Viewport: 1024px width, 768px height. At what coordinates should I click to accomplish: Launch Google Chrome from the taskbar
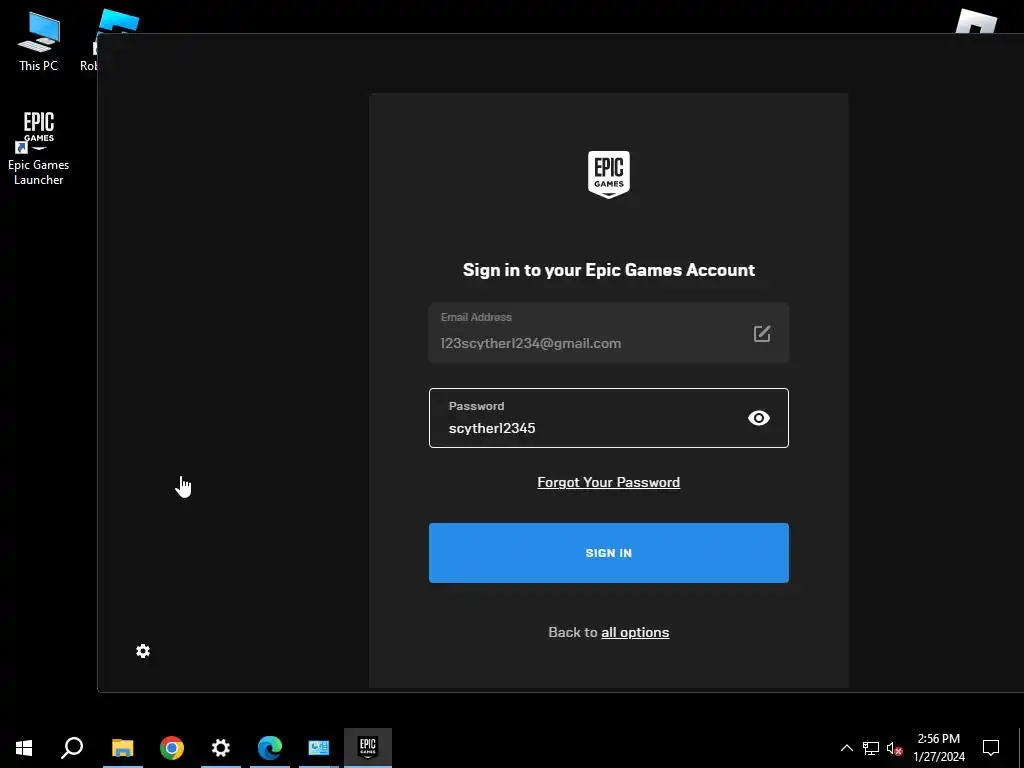click(172, 748)
